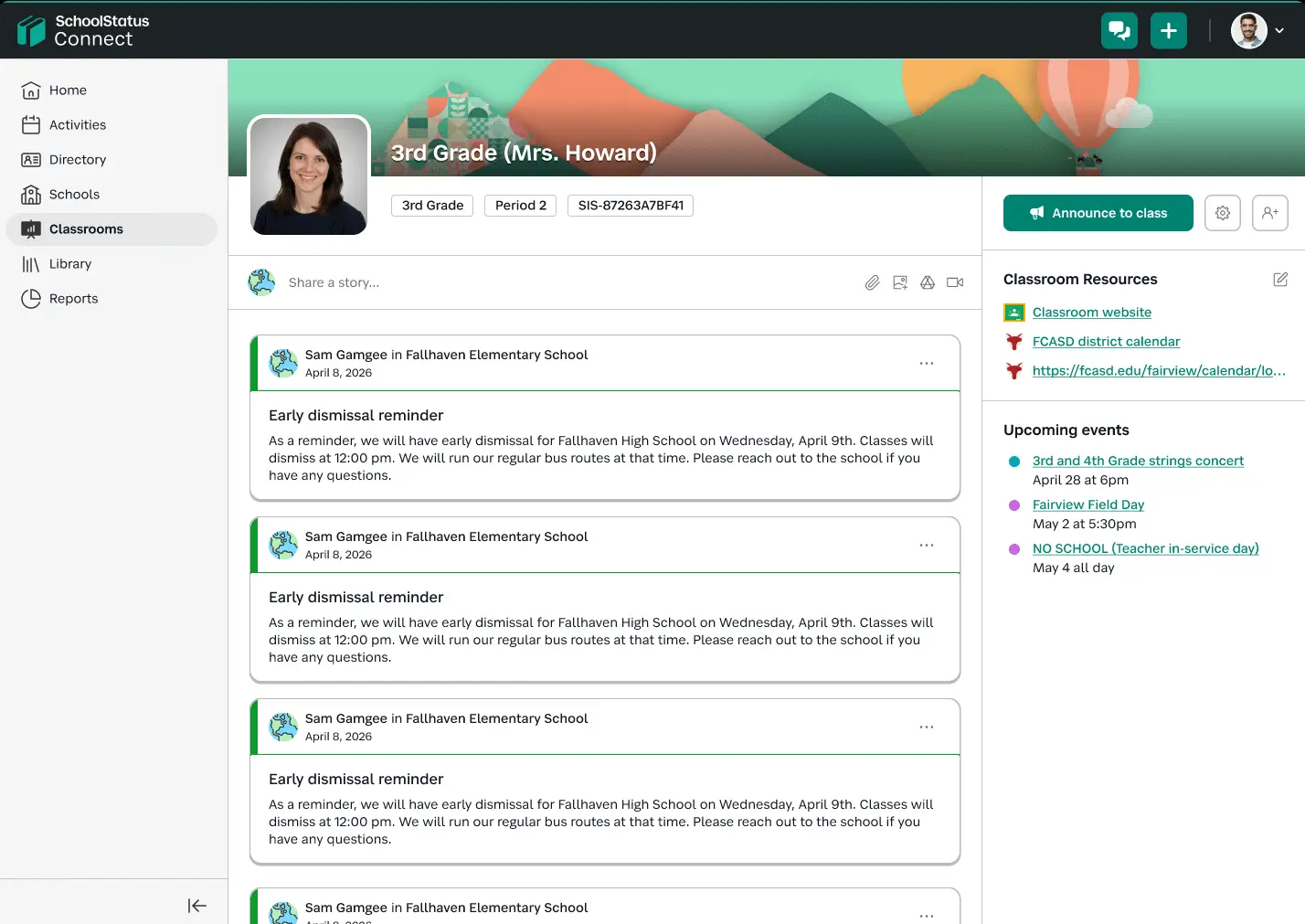The image size is (1305, 924).
Task: Open the messages chat icon in header
Action: [1119, 30]
